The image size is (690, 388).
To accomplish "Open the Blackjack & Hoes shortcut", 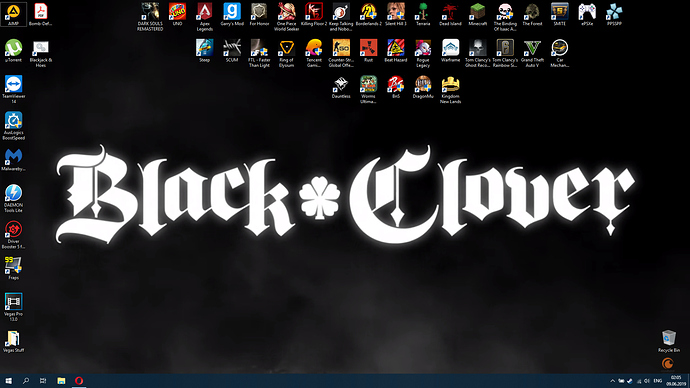I will point(40,53).
